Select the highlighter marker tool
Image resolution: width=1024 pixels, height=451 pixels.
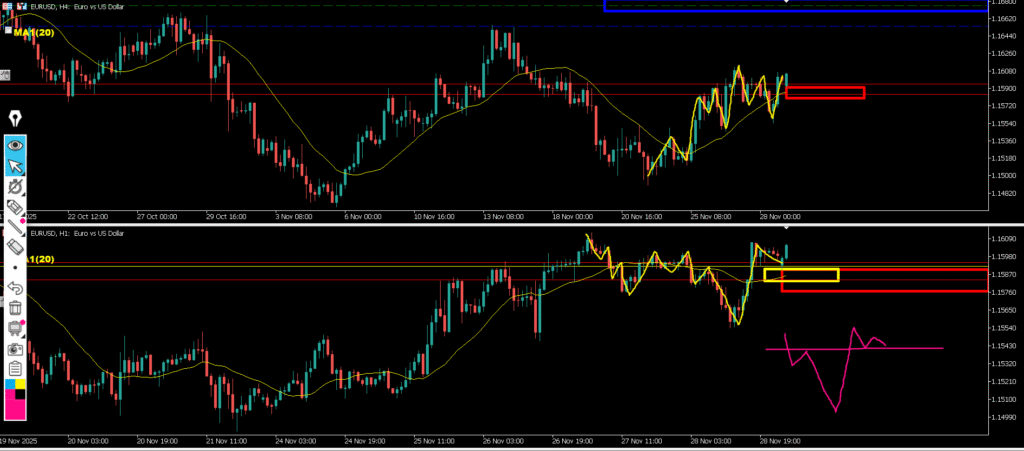click(15, 207)
